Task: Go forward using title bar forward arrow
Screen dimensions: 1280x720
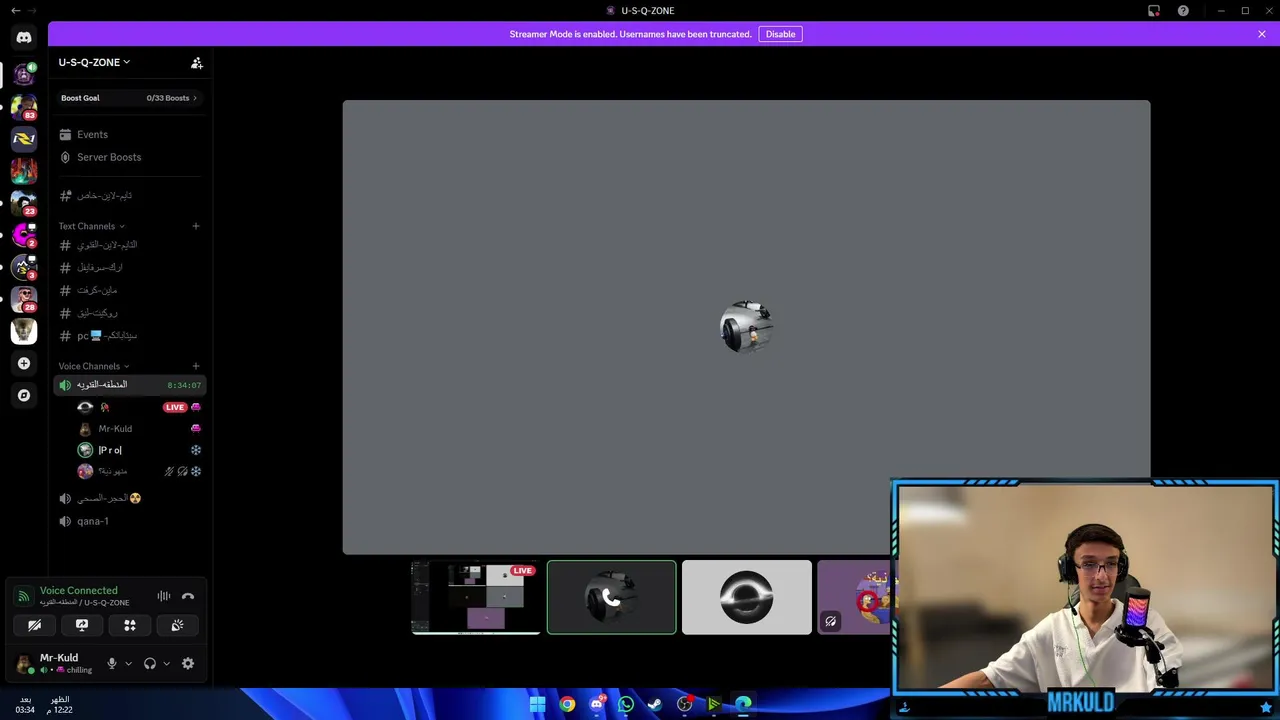Action: coord(33,11)
